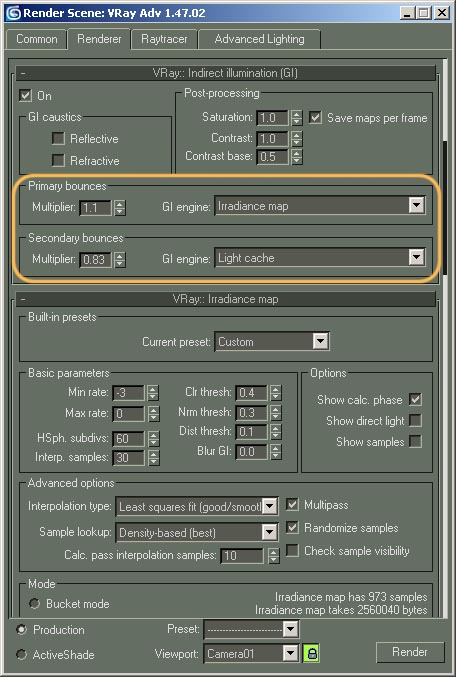The image size is (456, 677).
Task: Click the Nrm thresh field
Action: tap(252, 413)
